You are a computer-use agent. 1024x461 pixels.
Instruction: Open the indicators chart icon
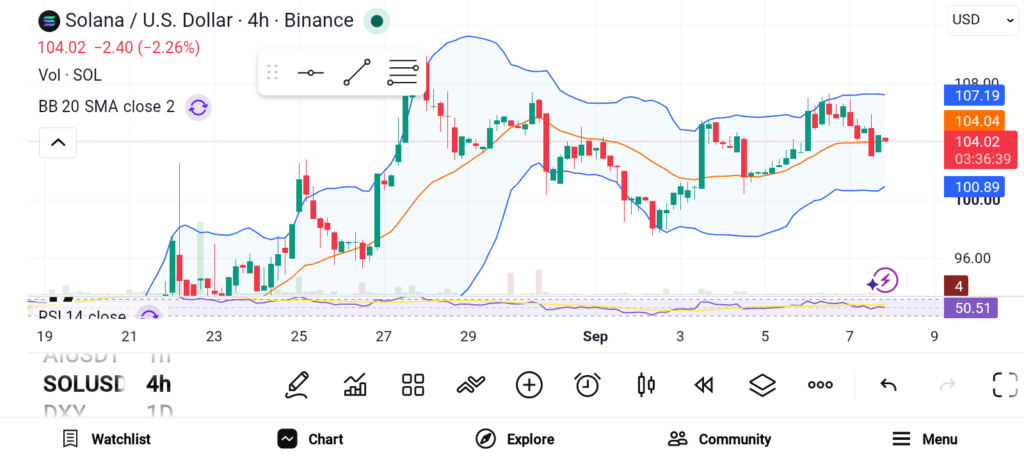tap(355, 385)
